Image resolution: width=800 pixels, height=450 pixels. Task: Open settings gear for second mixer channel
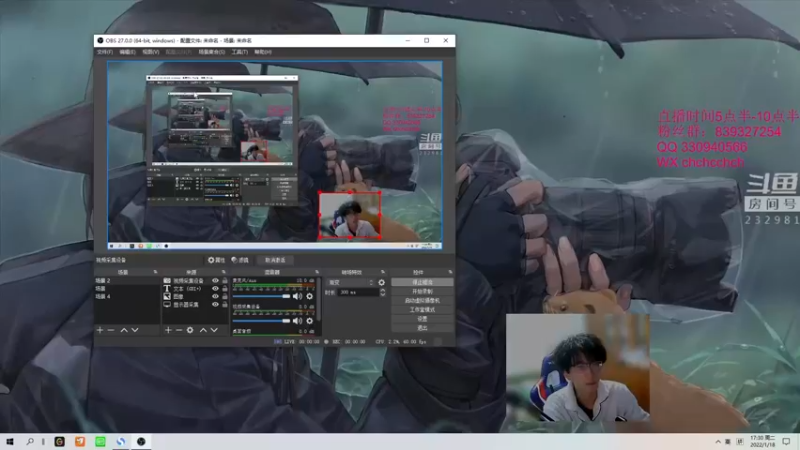309,321
